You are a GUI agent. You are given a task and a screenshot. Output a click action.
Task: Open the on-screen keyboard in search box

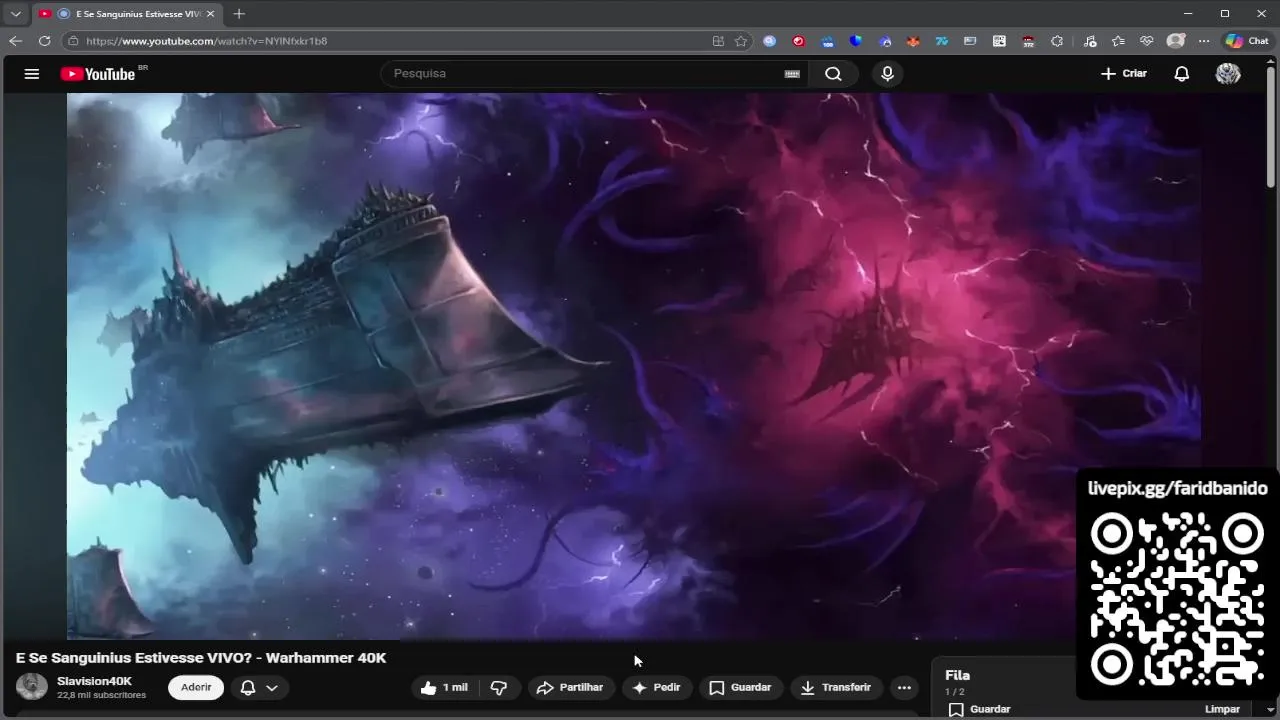792,74
